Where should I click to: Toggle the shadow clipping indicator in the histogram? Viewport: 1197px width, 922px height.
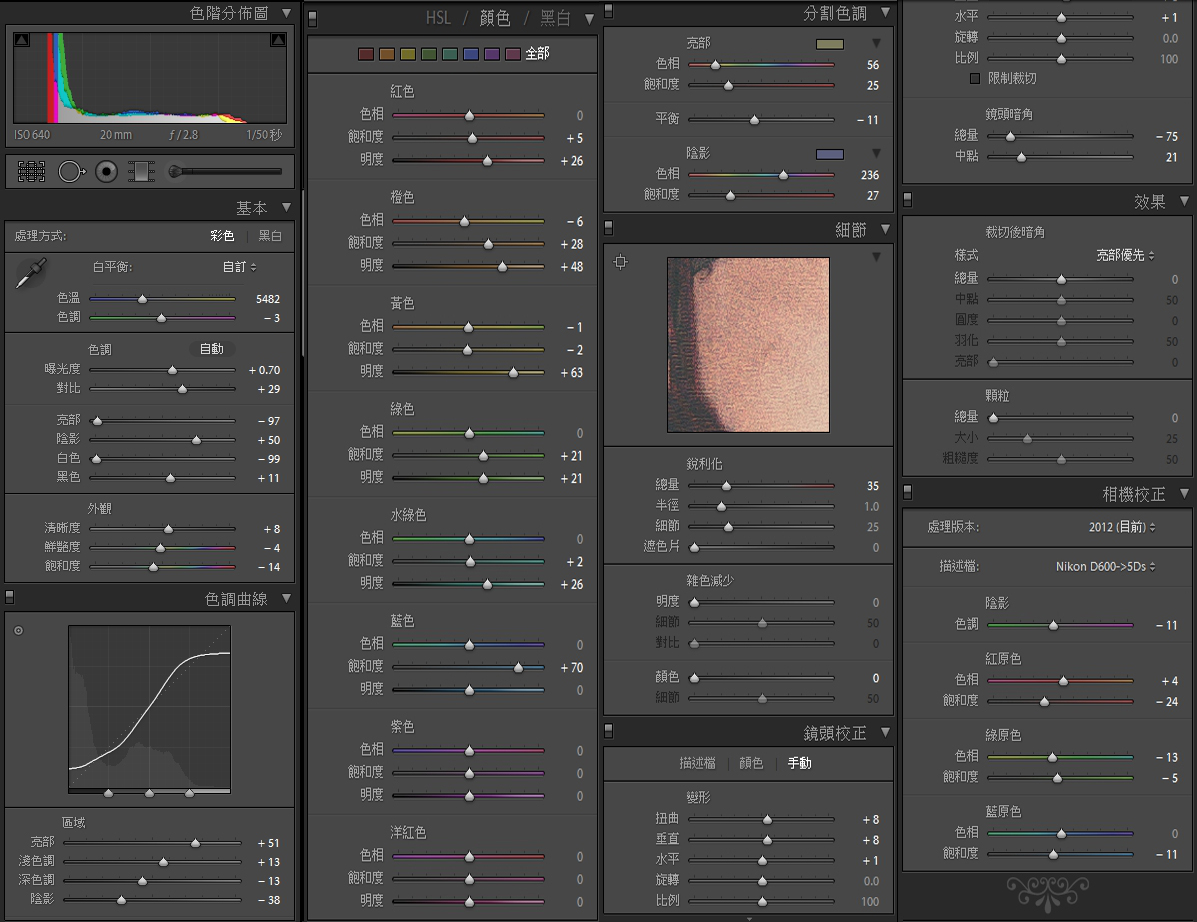point(21,40)
